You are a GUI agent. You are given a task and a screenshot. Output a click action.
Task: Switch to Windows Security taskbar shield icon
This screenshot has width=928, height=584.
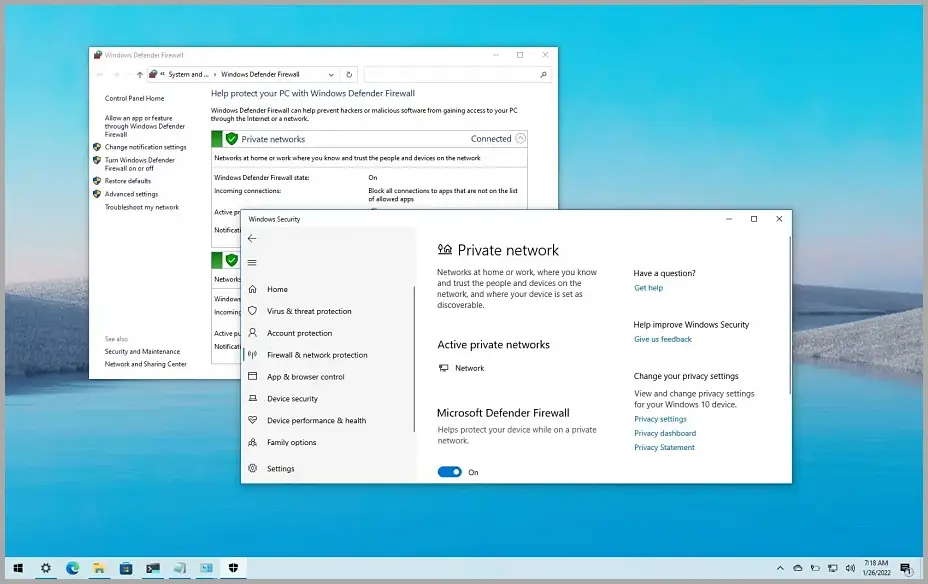233,569
